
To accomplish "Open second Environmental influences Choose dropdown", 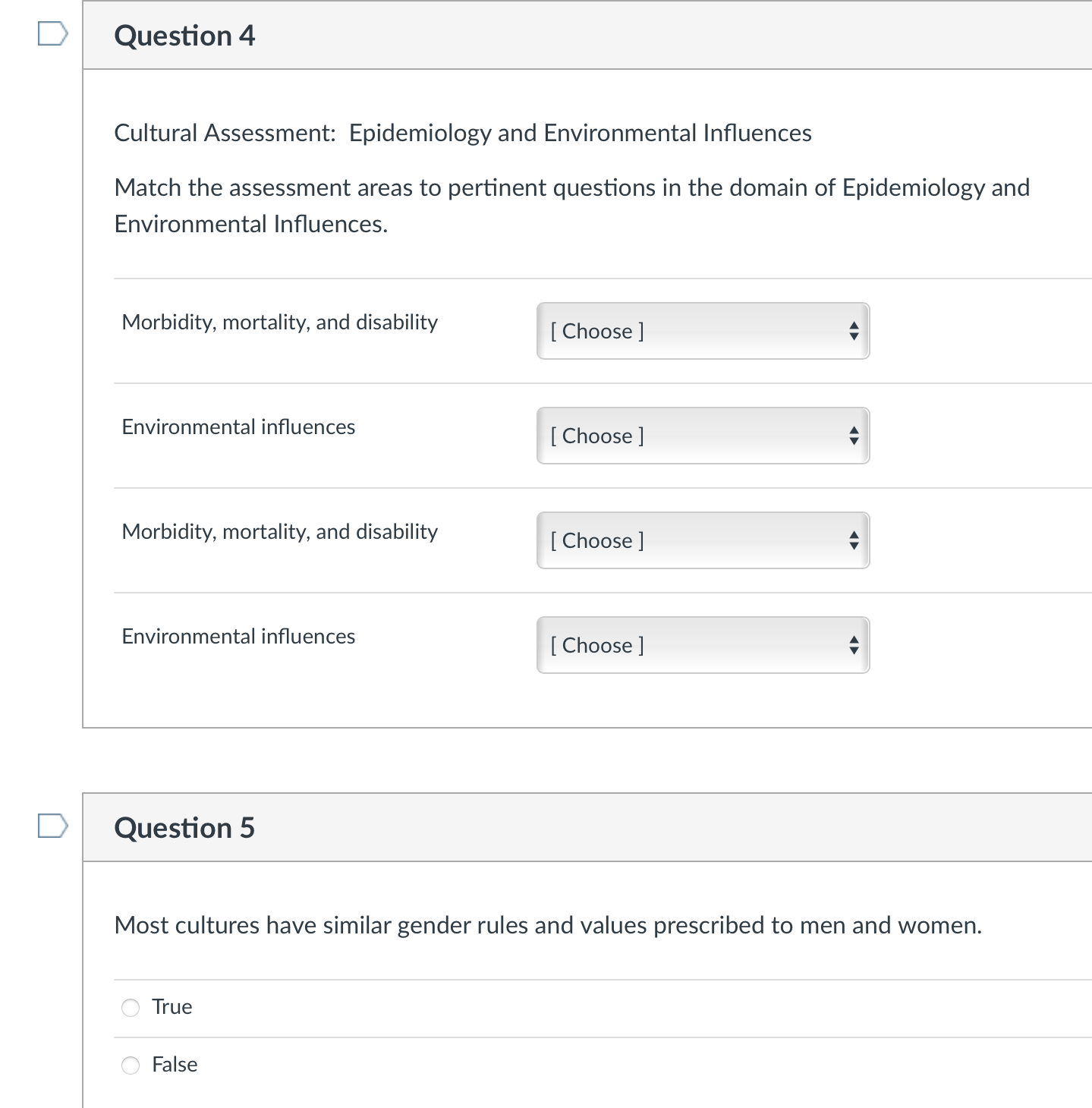I will 702,645.
